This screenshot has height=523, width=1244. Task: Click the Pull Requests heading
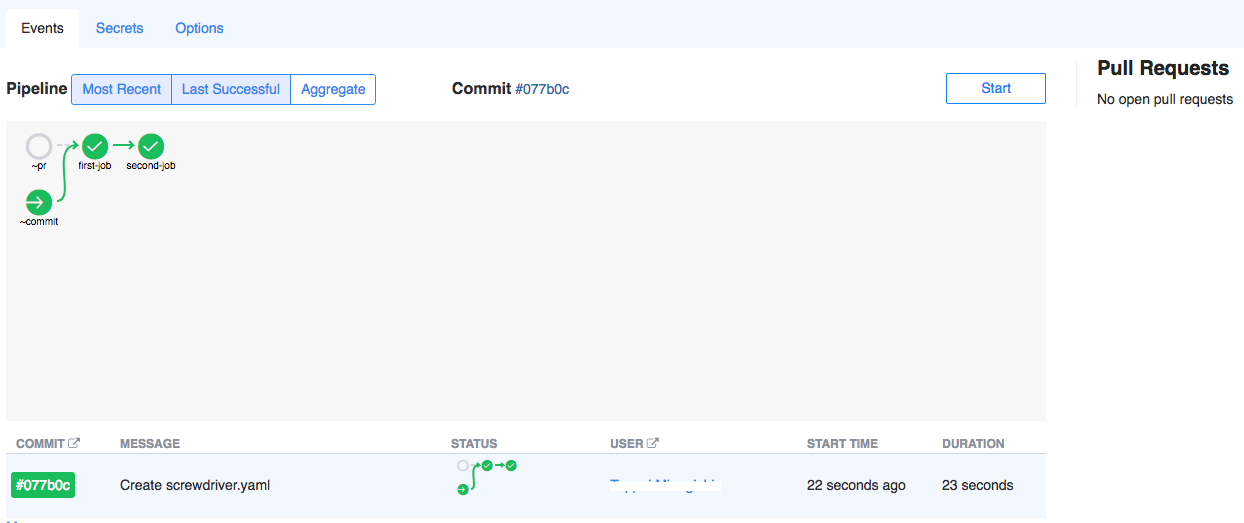tap(1163, 68)
